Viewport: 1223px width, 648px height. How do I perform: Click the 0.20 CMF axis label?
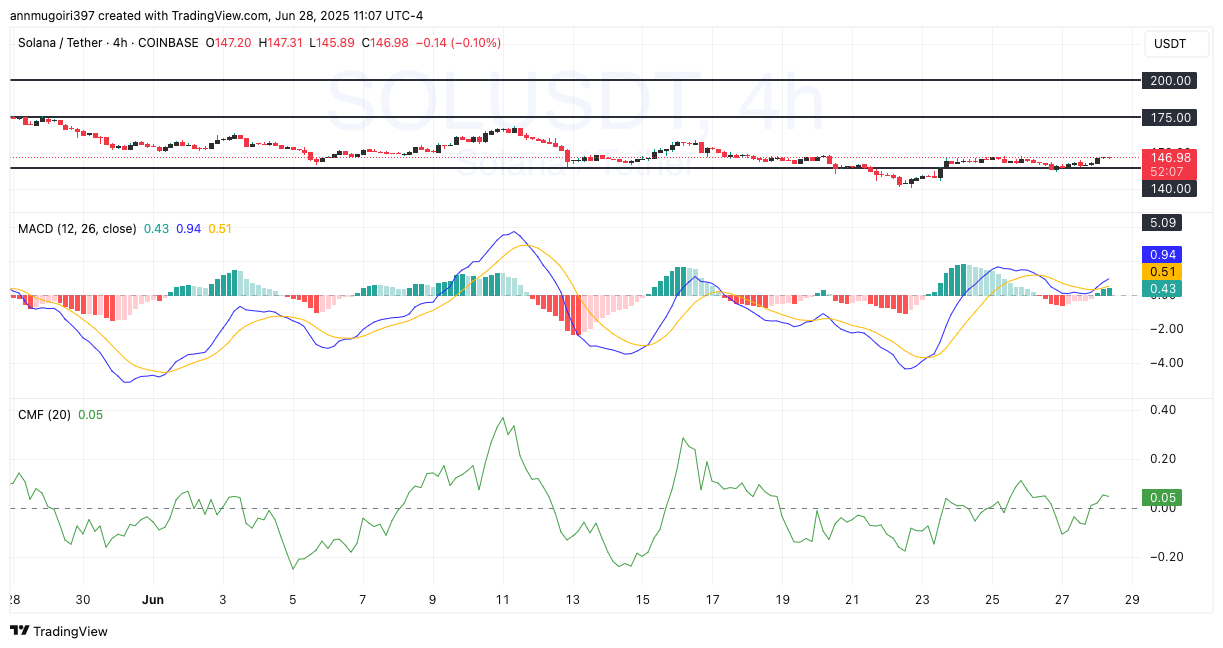[1163, 459]
